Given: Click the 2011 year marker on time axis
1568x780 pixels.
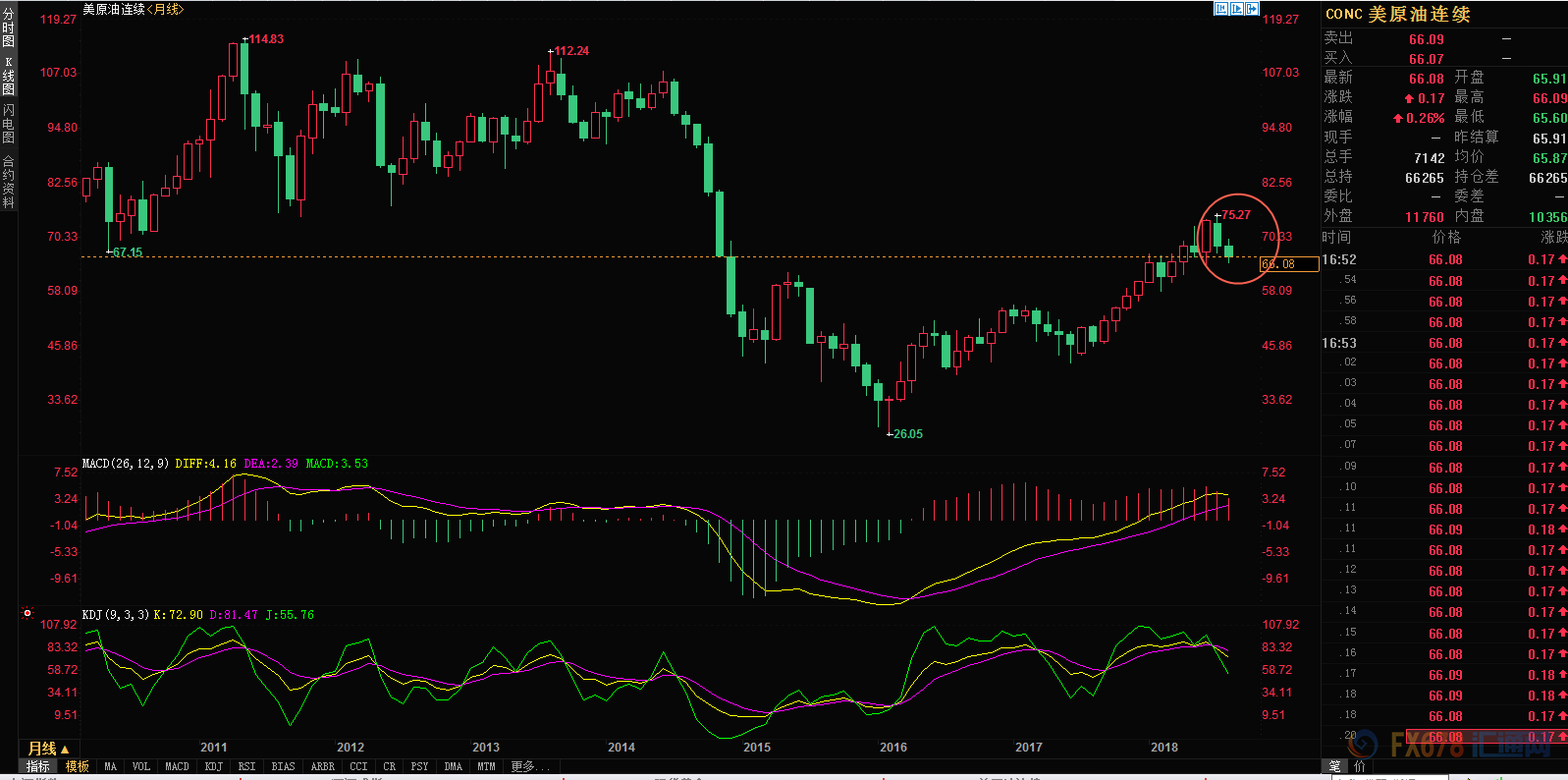Looking at the screenshot, I should point(213,748).
